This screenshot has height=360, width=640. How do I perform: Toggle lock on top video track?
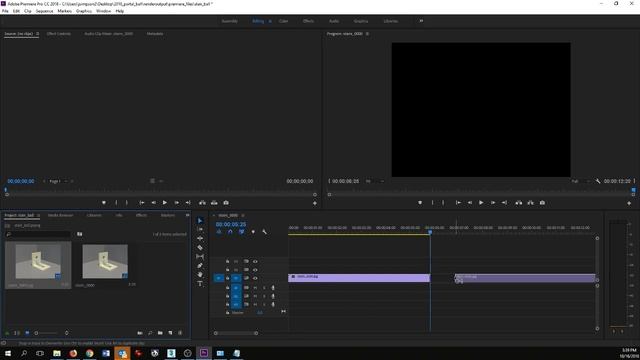click(x=227, y=261)
